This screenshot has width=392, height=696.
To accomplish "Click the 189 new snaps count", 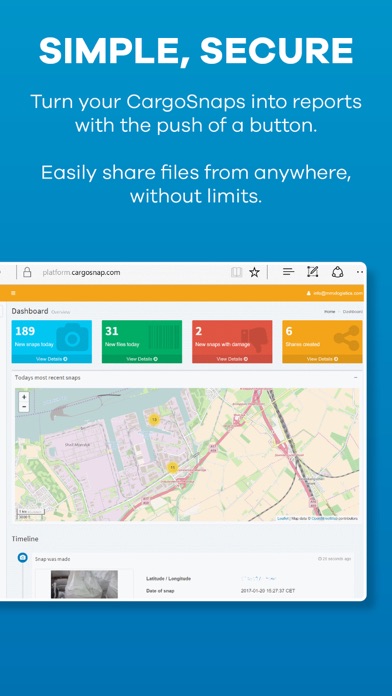I will click(25, 331).
